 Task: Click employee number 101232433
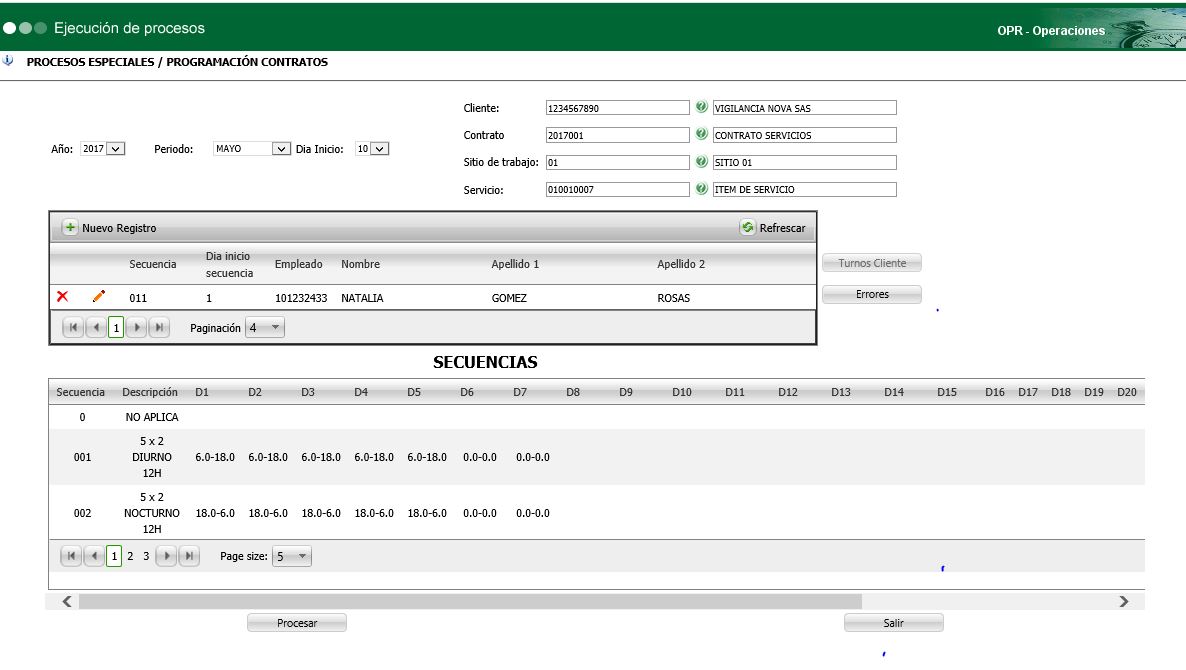[301, 298]
